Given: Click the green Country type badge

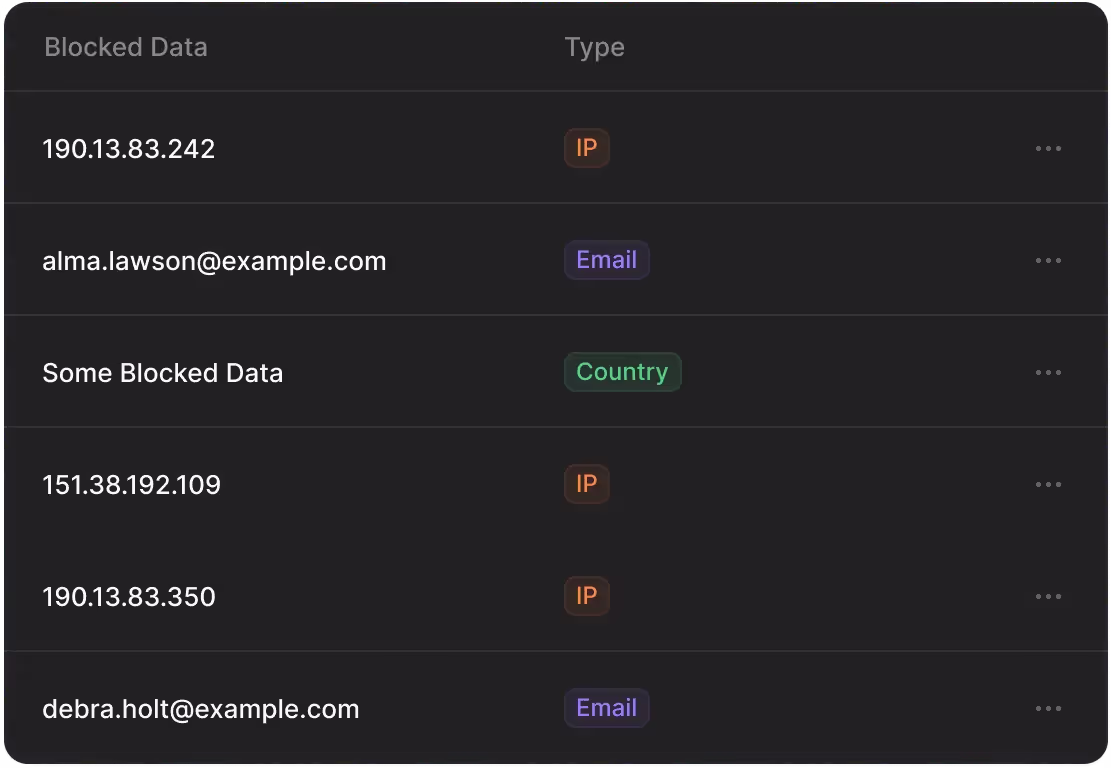Looking at the screenshot, I should pos(622,372).
